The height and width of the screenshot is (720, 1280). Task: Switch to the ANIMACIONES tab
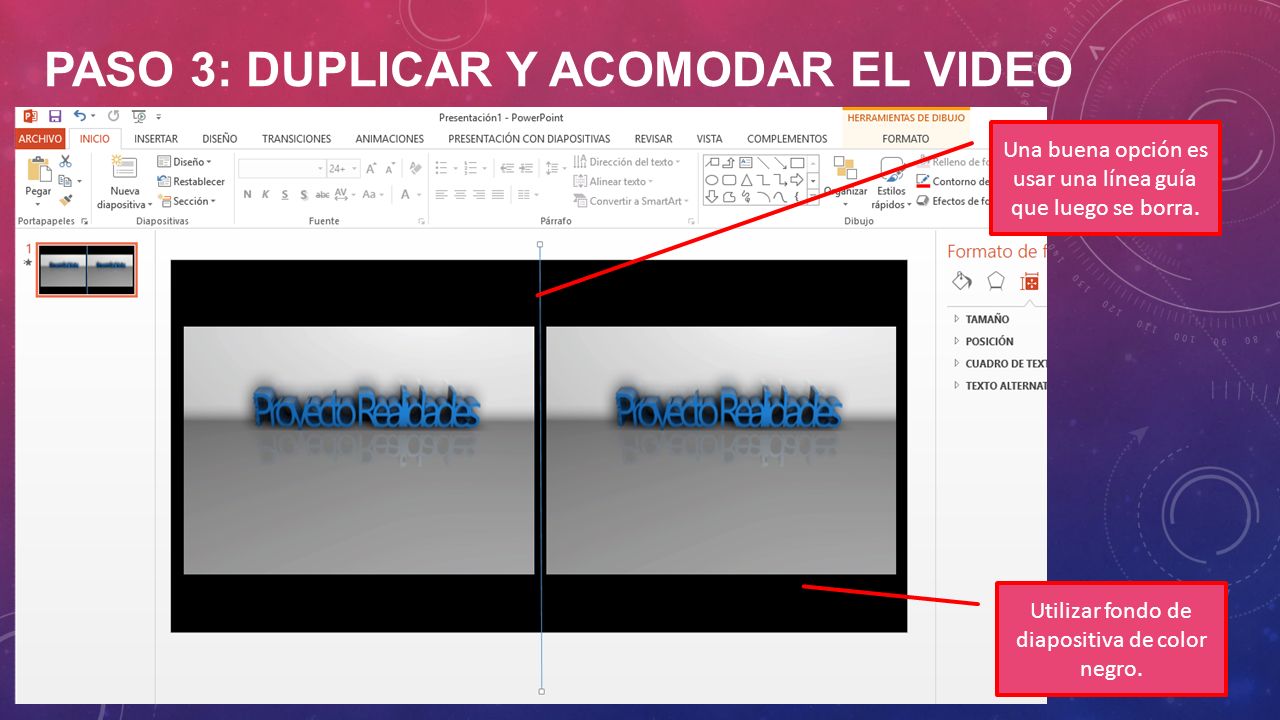coord(390,139)
